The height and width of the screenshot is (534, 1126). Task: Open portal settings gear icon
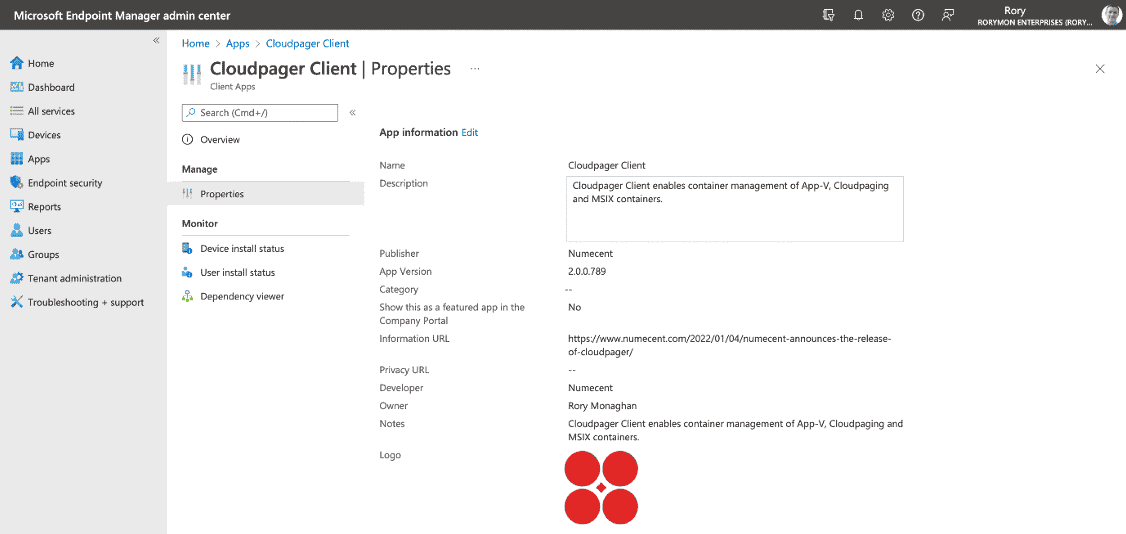[x=888, y=15]
